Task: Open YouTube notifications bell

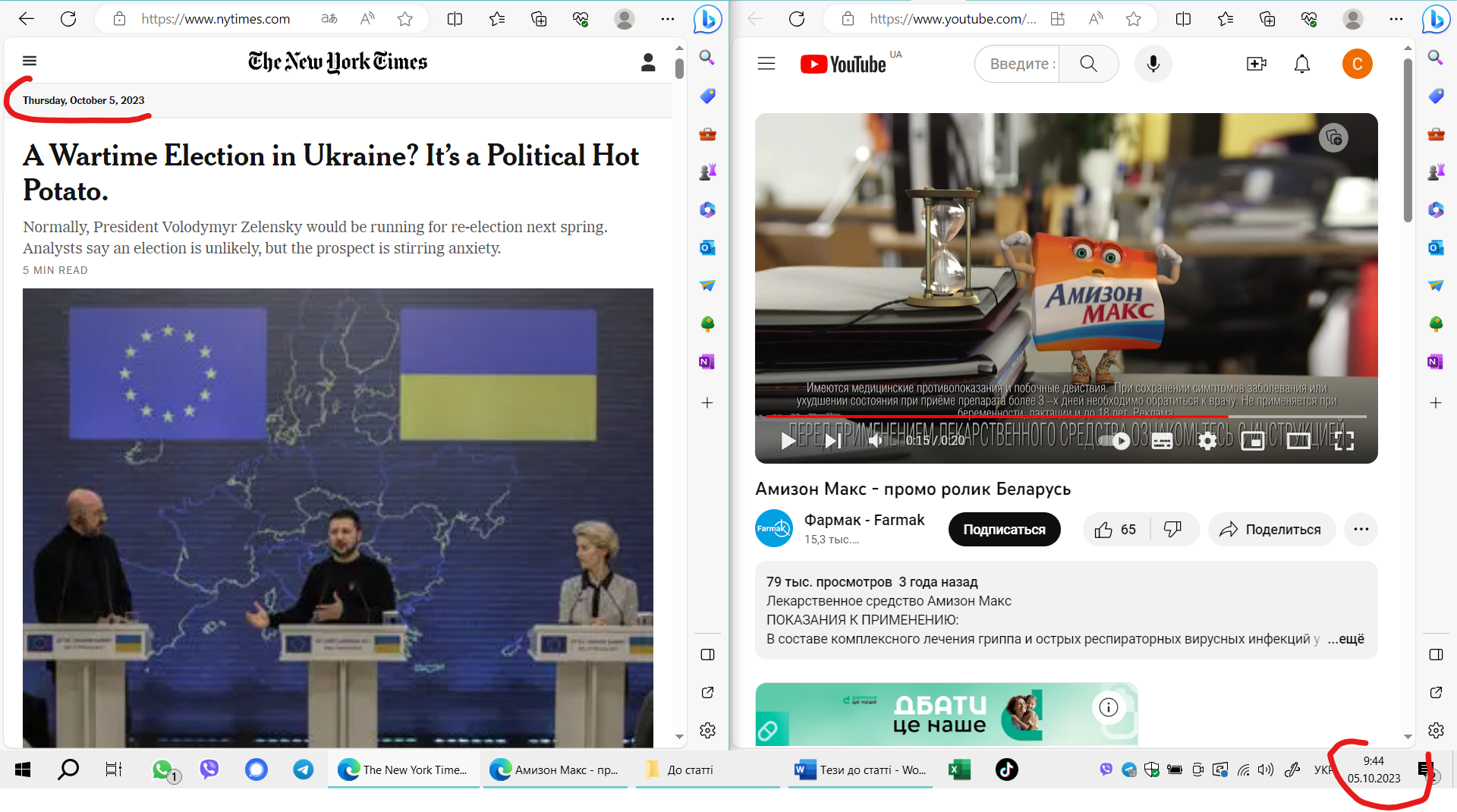Action: [1302, 65]
